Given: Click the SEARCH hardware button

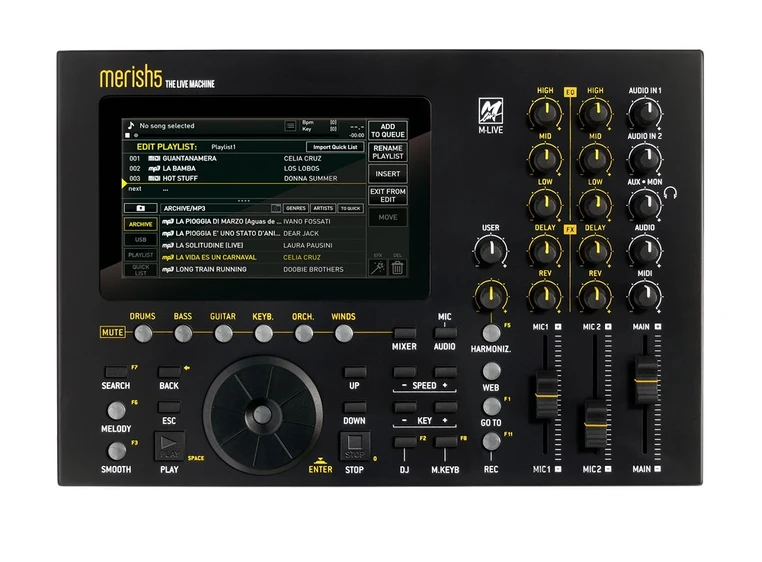Looking at the screenshot, I should (116, 372).
